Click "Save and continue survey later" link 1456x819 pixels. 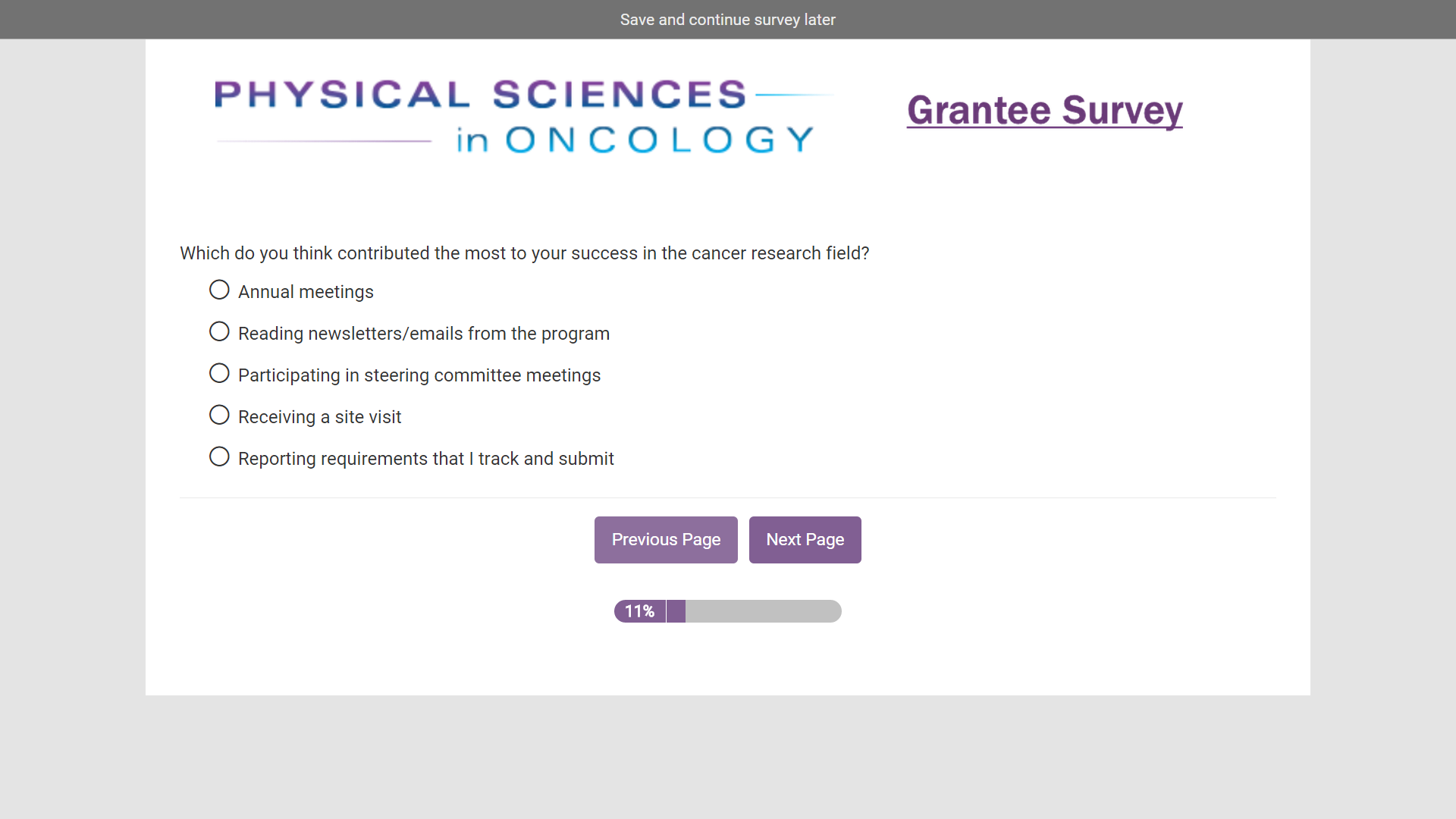click(x=727, y=20)
